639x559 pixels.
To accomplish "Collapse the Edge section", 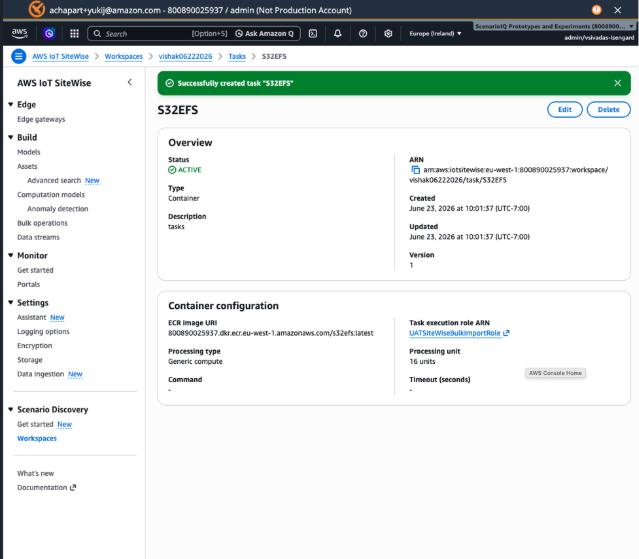I will tap(11, 104).
